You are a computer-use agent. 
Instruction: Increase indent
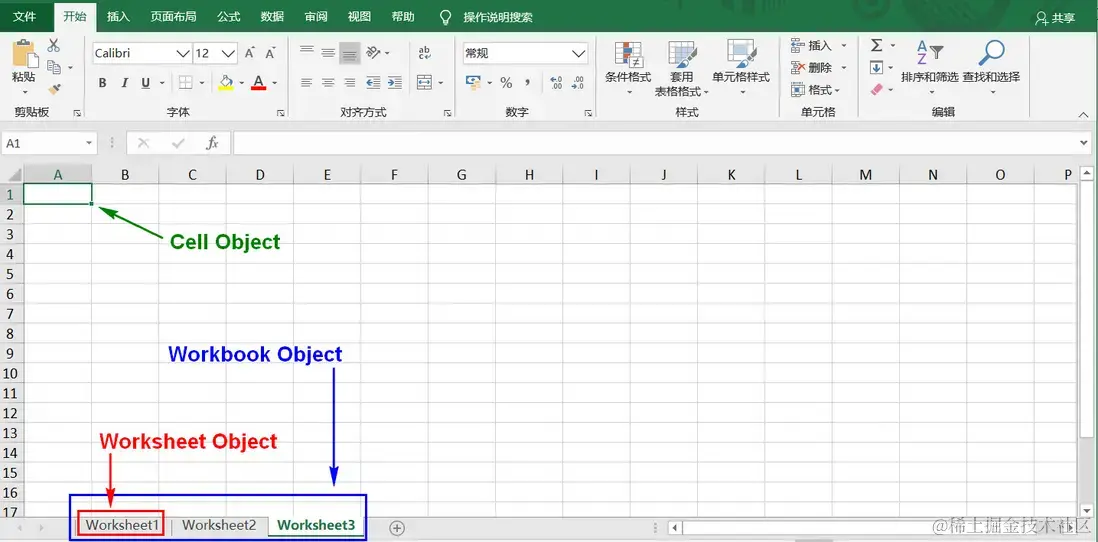(x=395, y=83)
